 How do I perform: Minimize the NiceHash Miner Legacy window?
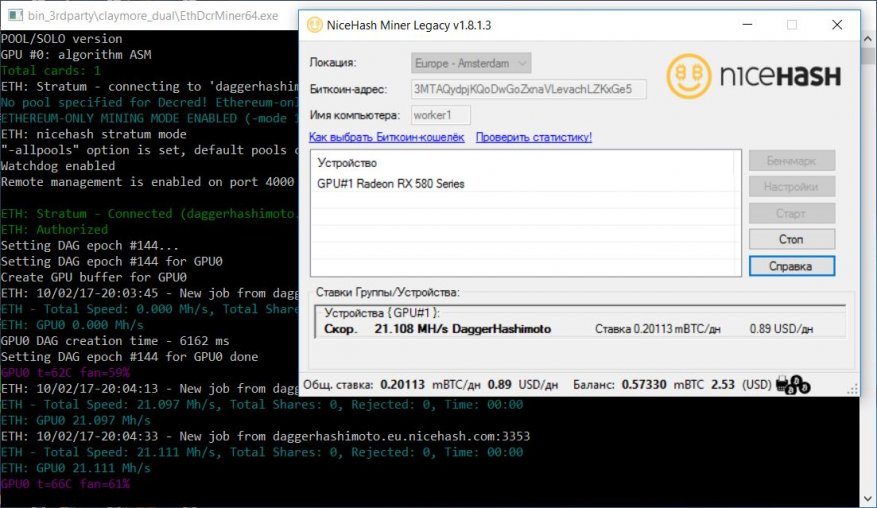pyautogui.click(x=747, y=25)
